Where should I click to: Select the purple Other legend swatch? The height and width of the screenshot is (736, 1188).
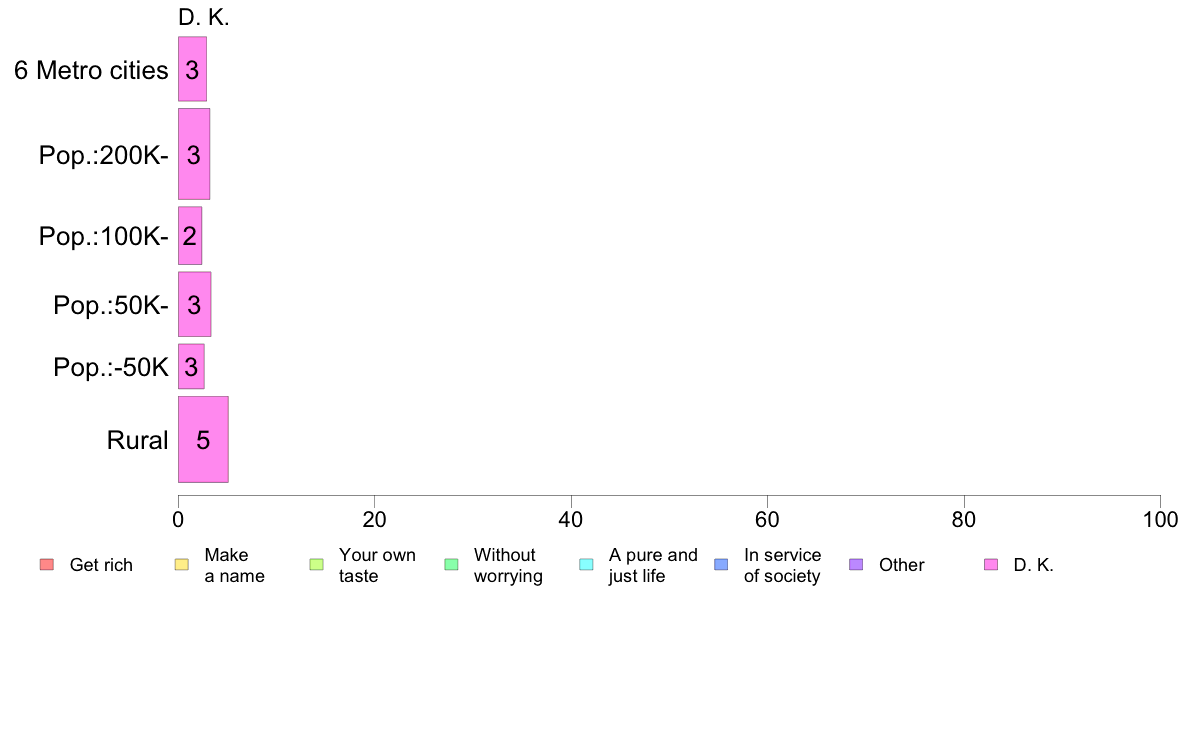856,565
